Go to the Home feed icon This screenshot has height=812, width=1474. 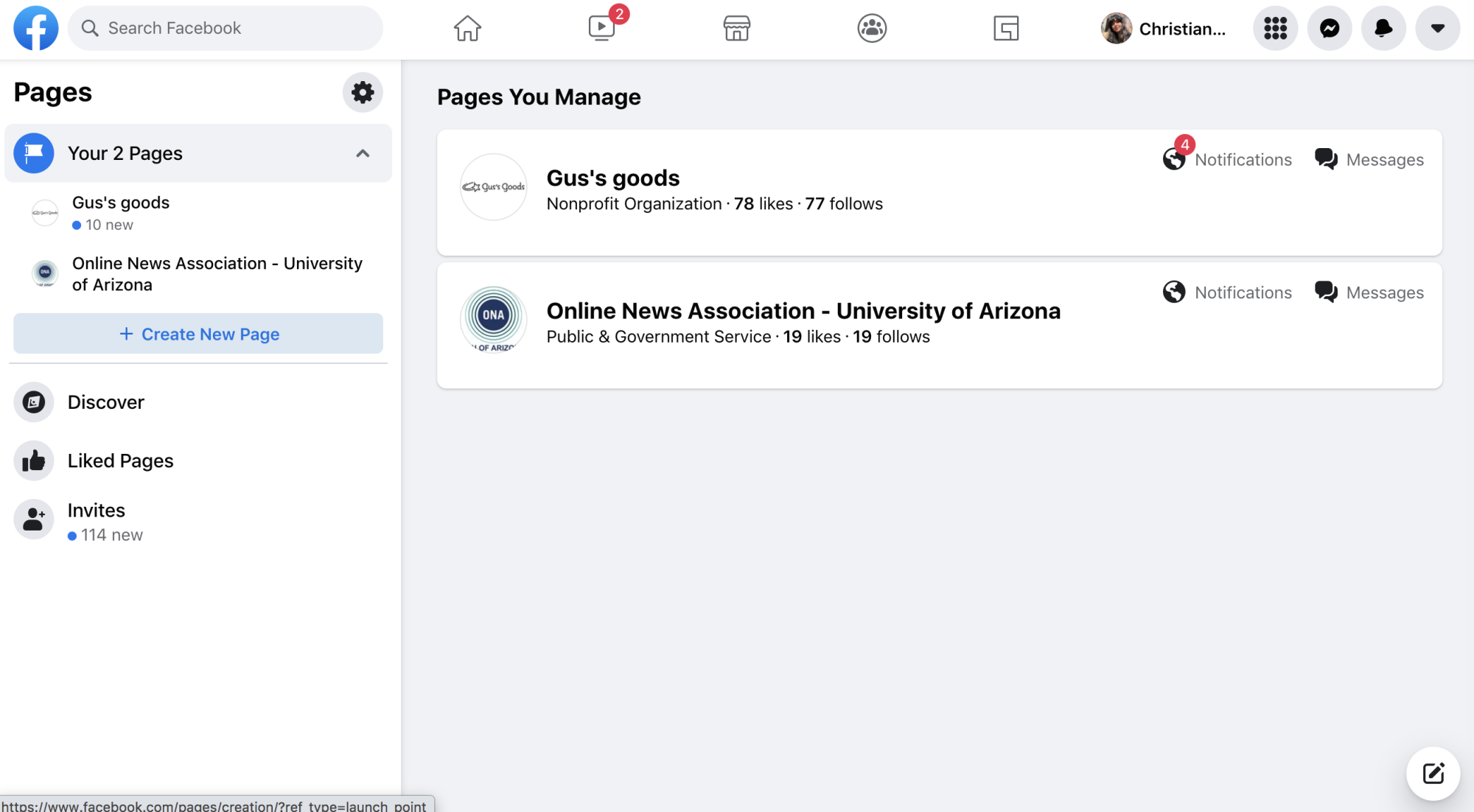coord(467,28)
